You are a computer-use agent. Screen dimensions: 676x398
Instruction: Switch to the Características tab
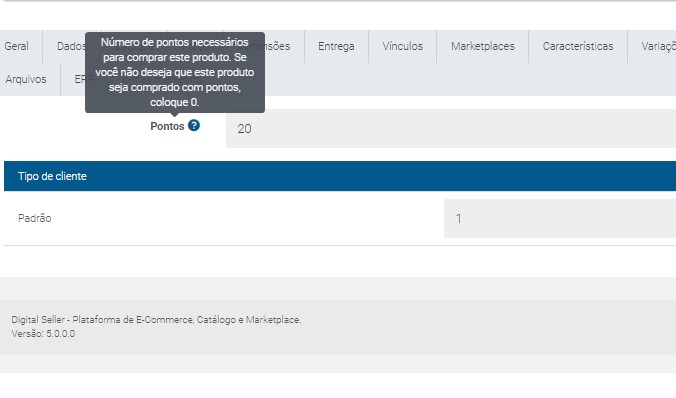coord(578,46)
